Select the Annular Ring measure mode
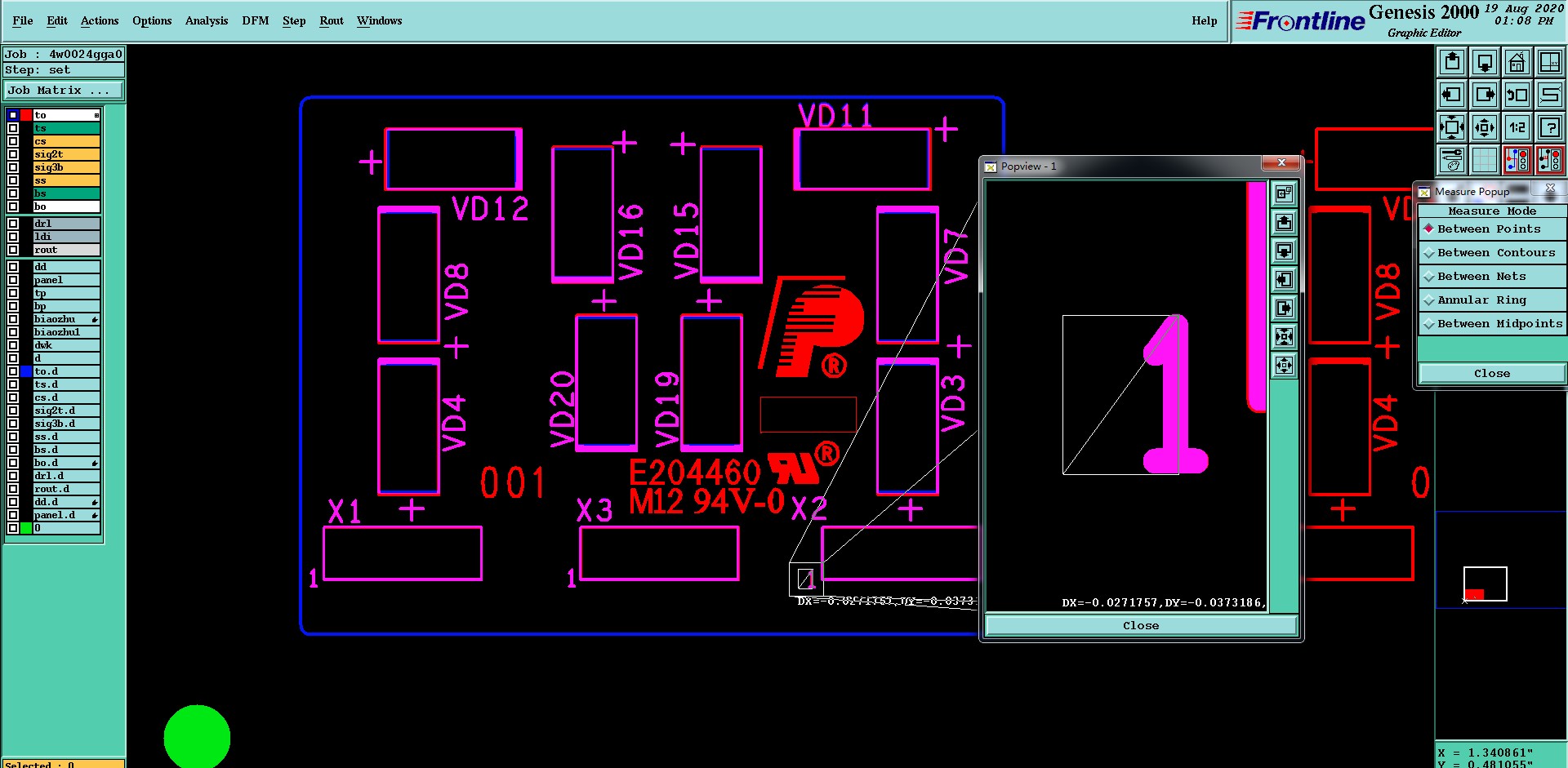This screenshot has height=768, width=1568. [1491, 300]
